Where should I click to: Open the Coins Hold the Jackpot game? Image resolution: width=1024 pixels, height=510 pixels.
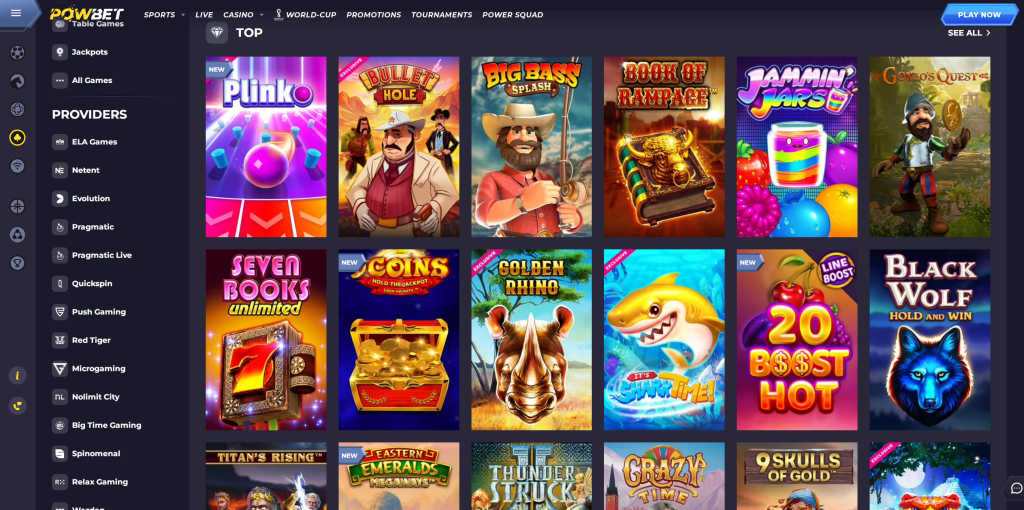399,340
